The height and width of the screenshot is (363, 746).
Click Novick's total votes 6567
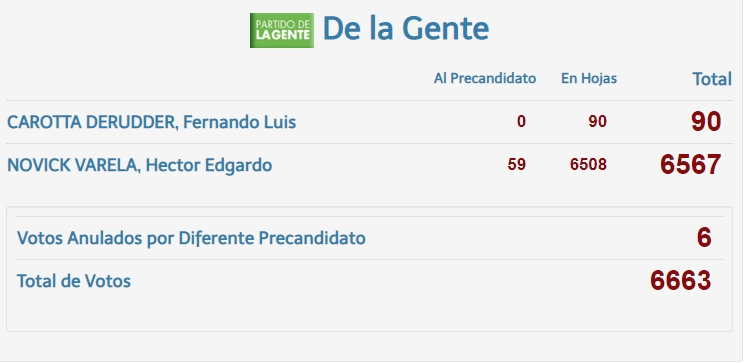pos(690,165)
